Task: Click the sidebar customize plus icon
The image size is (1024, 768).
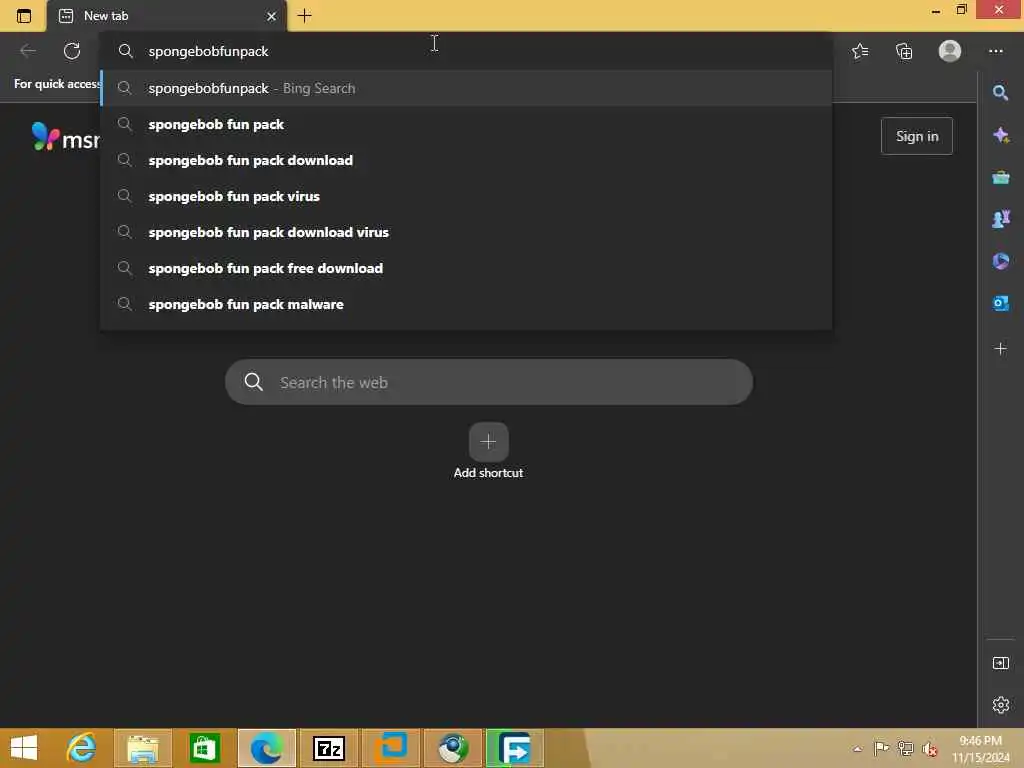Action: [x=1000, y=349]
